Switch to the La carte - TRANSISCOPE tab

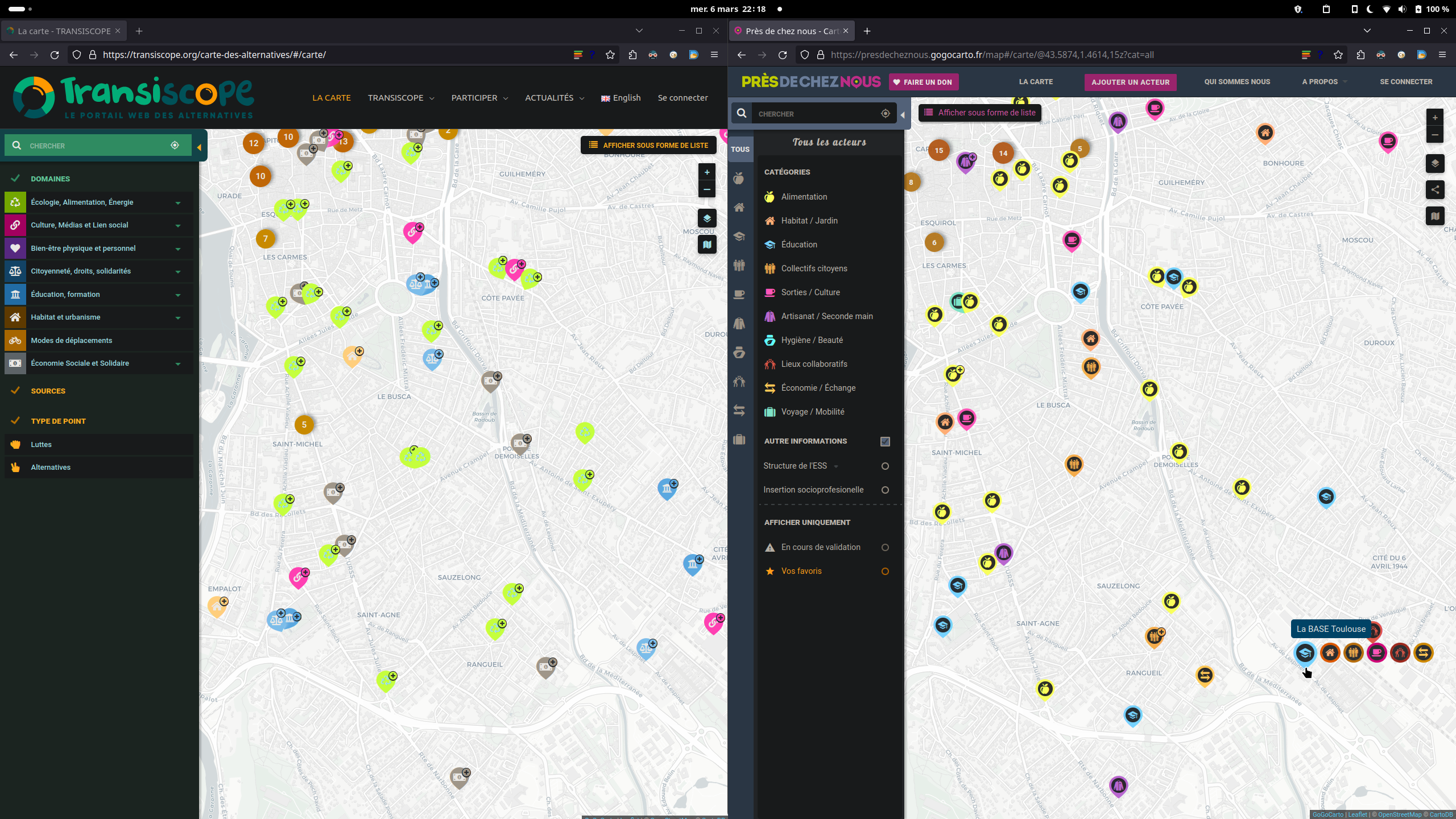pos(64,31)
